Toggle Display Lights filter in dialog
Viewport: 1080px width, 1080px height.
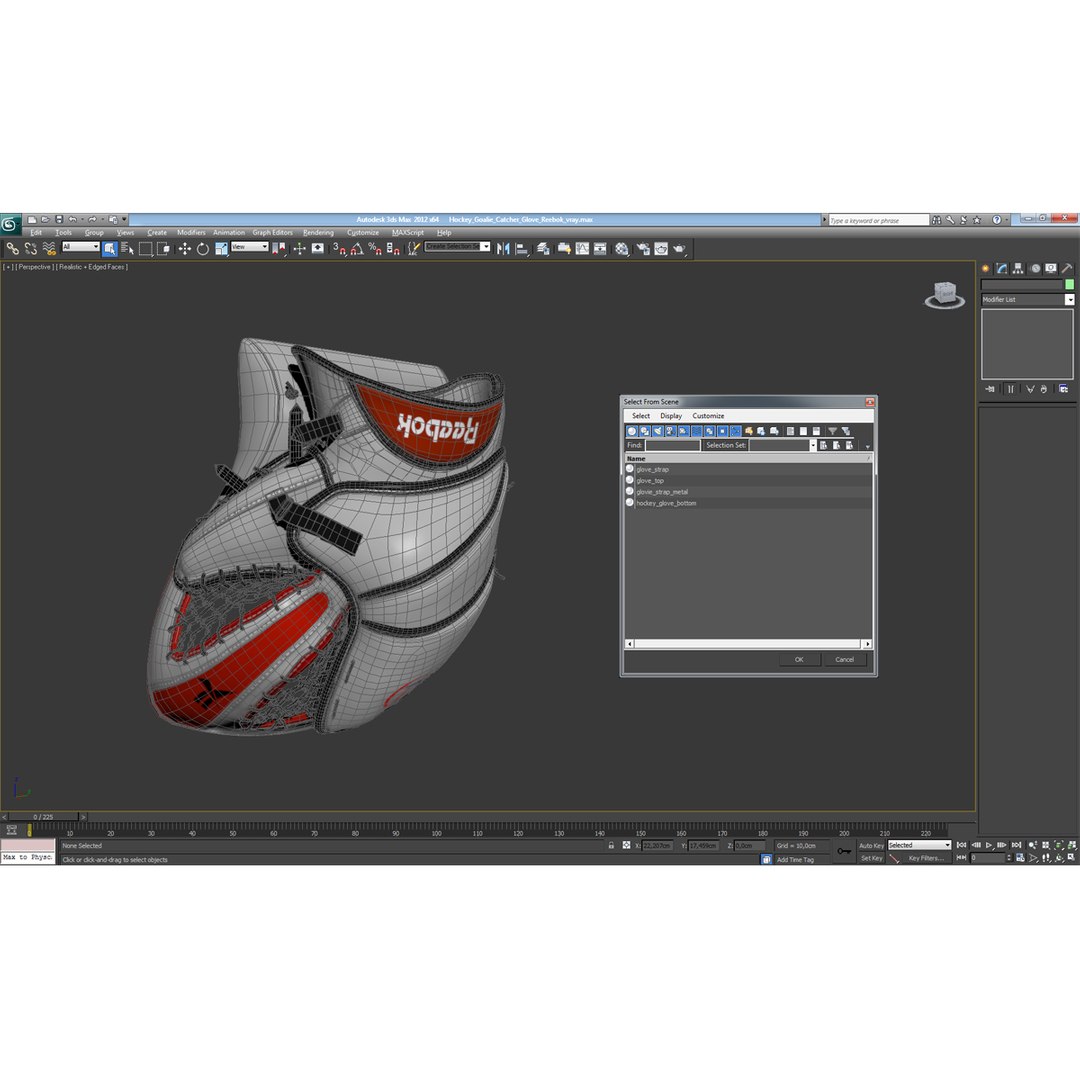click(x=658, y=431)
